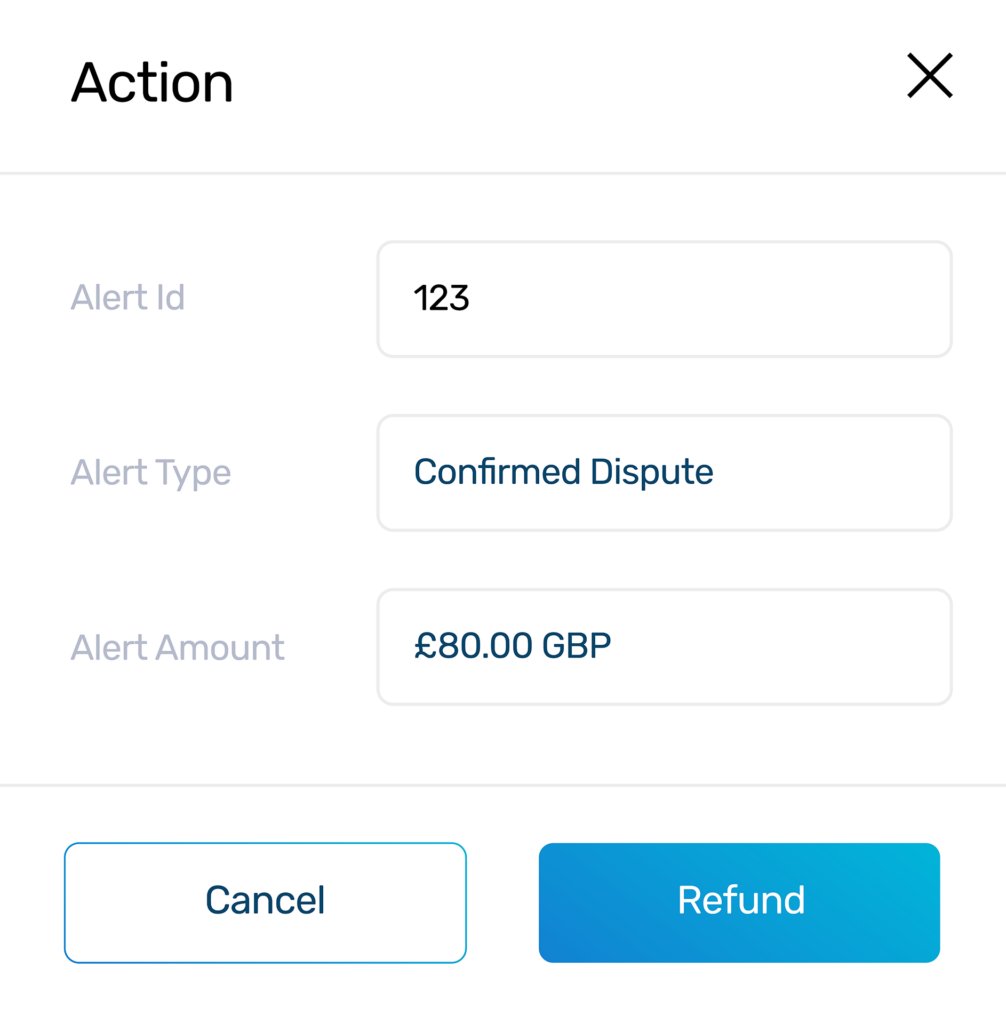This screenshot has width=1006, height=1024.
Task: Click the value £80.00 GBP
Action: (514, 646)
